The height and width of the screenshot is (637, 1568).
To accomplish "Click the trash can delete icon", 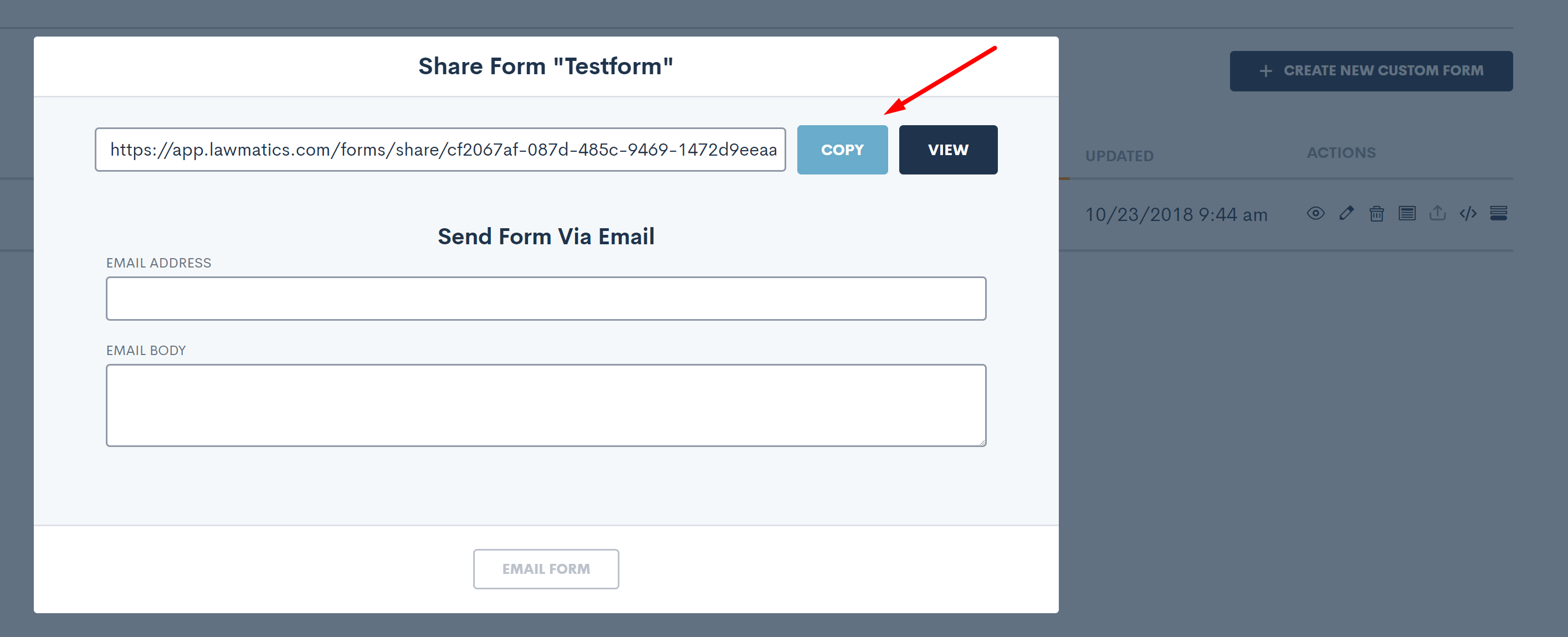I will (1376, 214).
